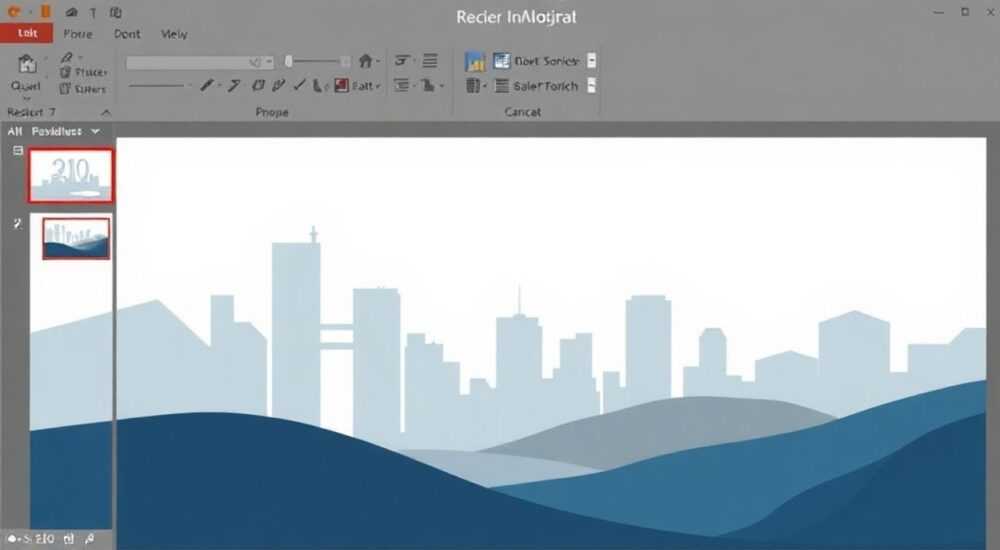Select the second slide thumbnail

click(76, 239)
